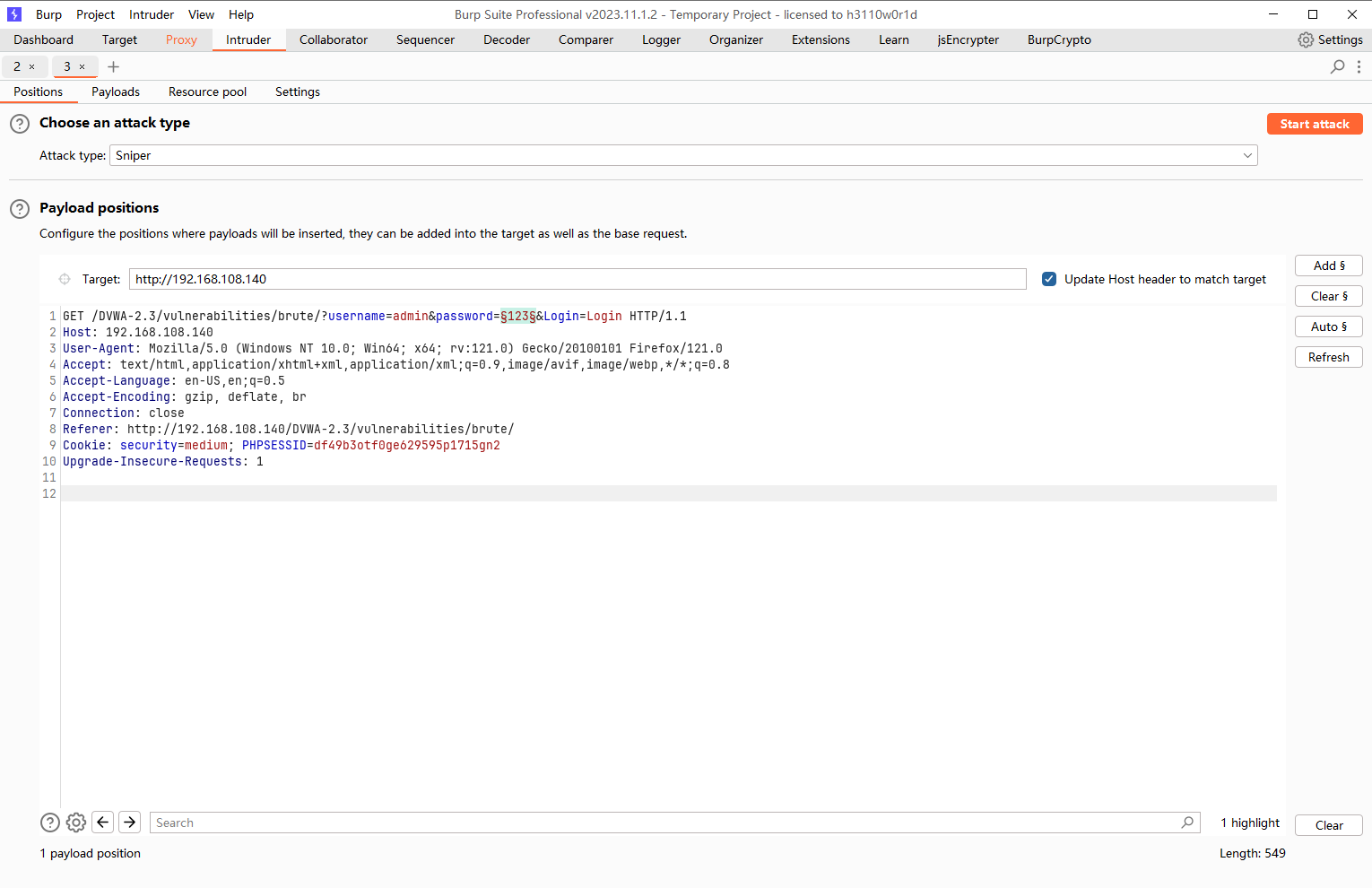Open the View menu
The height and width of the screenshot is (888, 1372).
click(x=201, y=14)
